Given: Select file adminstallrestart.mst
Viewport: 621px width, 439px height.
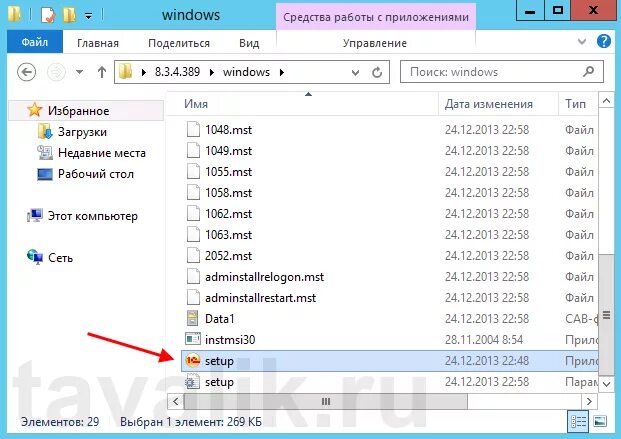Looking at the screenshot, I should point(260,298).
